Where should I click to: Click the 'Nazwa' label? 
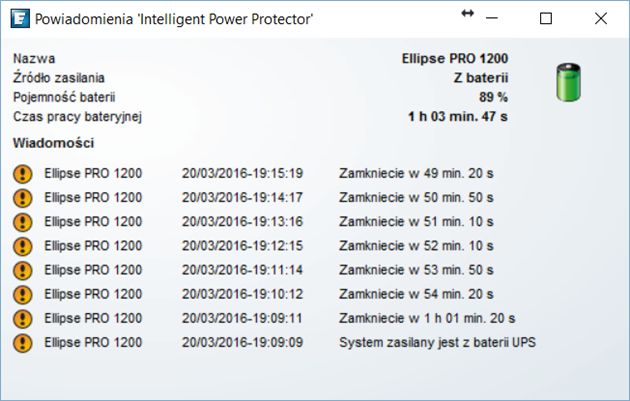click(34, 59)
